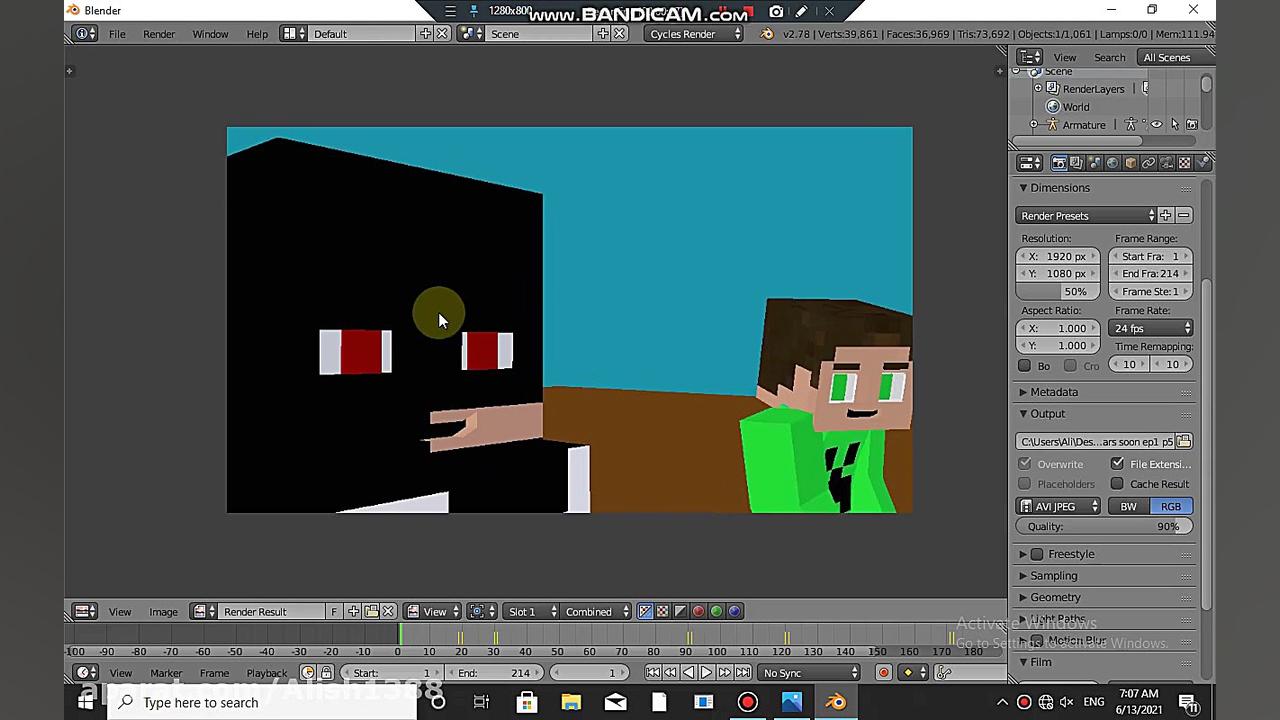Open the Render Presets dropdown

tap(1087, 216)
